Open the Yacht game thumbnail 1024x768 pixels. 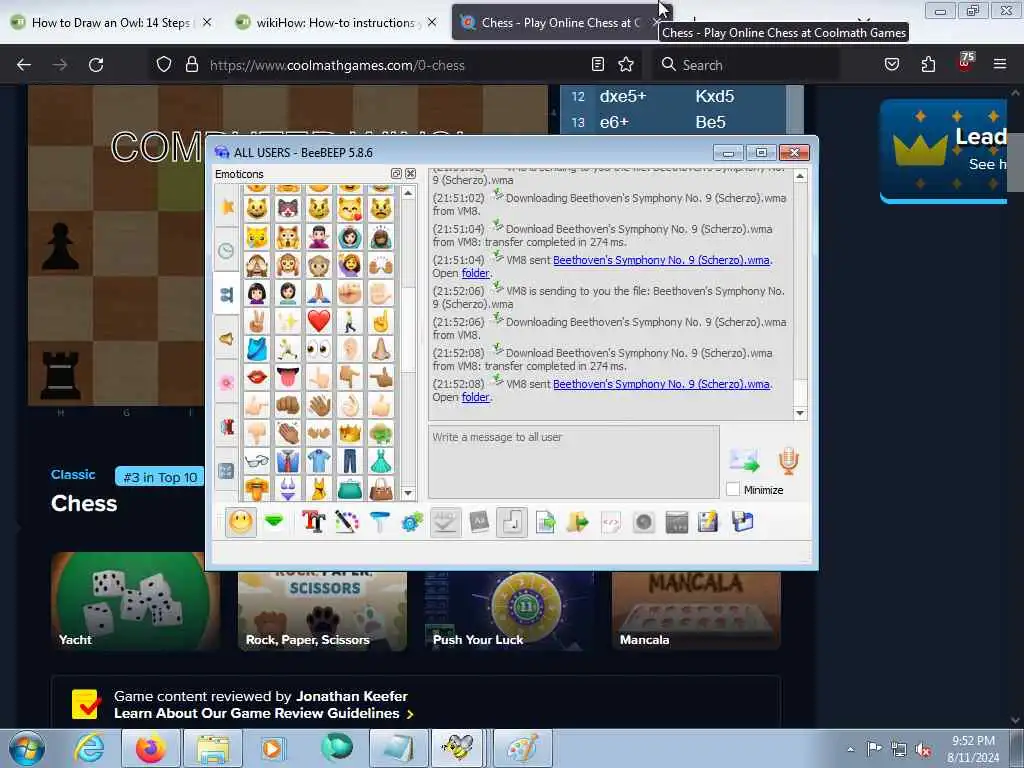135,601
